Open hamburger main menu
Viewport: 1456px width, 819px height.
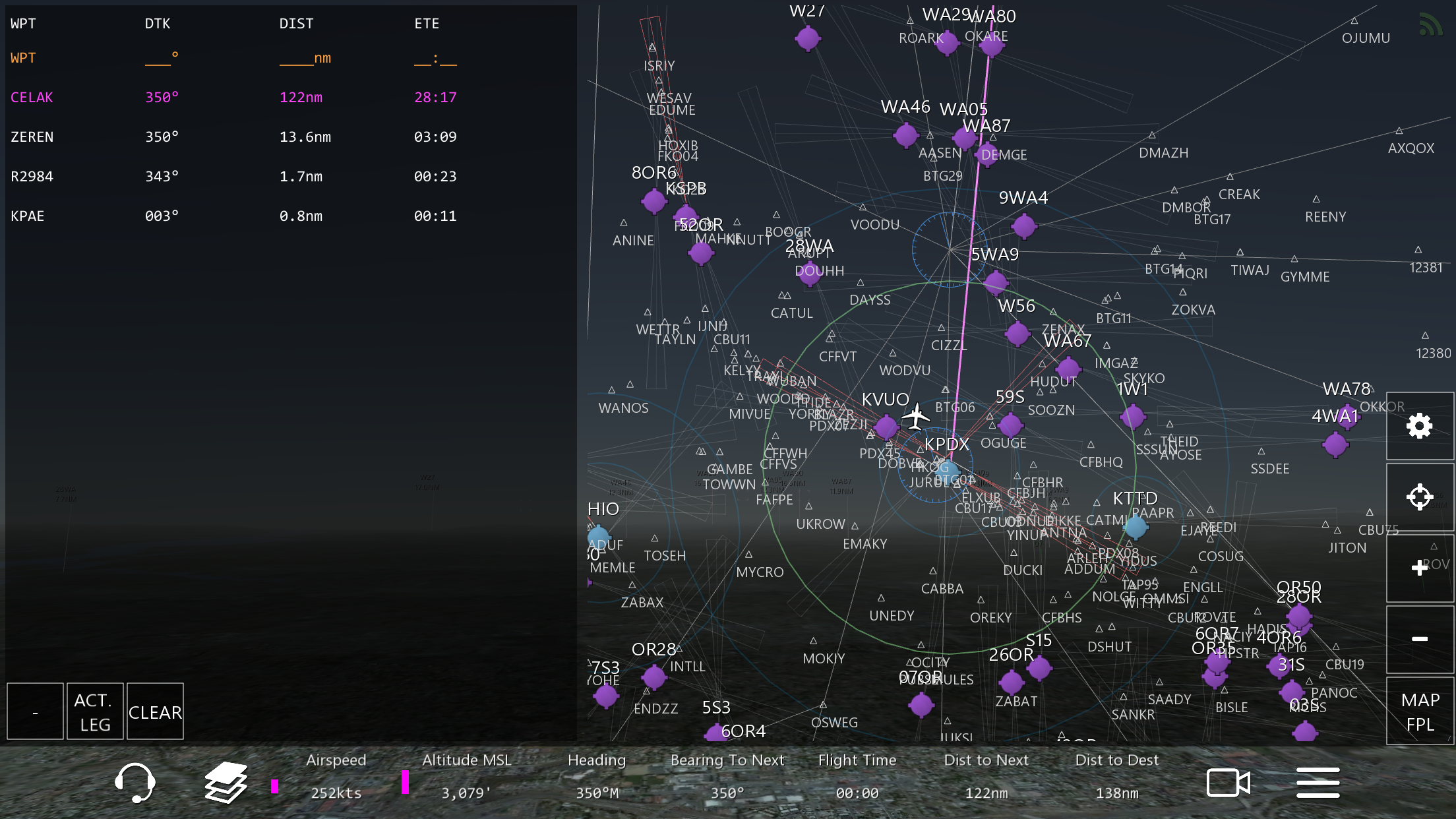click(x=1318, y=783)
